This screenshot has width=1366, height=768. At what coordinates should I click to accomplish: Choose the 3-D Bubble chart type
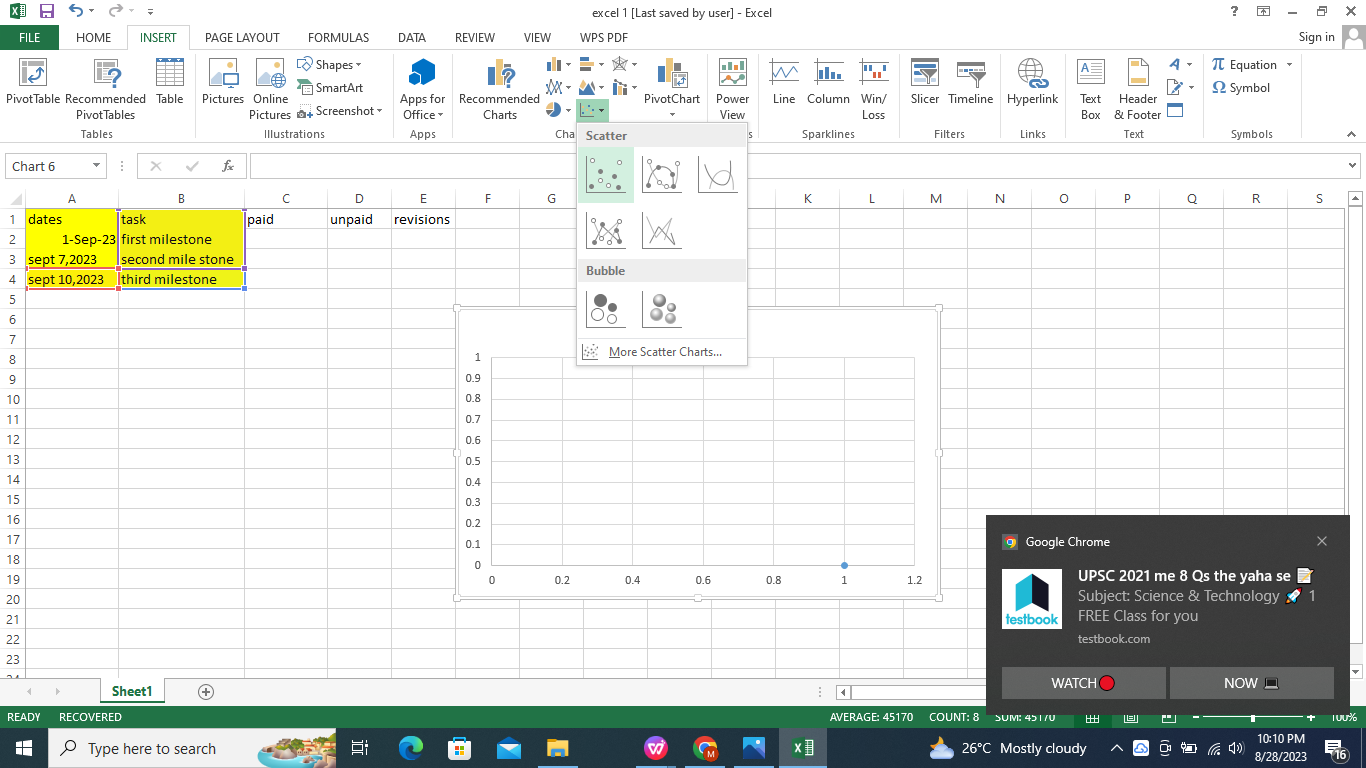coord(662,309)
